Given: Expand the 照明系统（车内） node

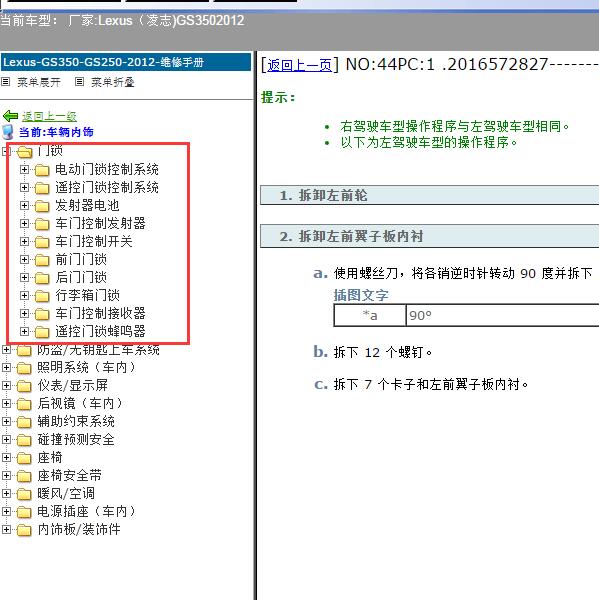Looking at the screenshot, I should 6,367.
